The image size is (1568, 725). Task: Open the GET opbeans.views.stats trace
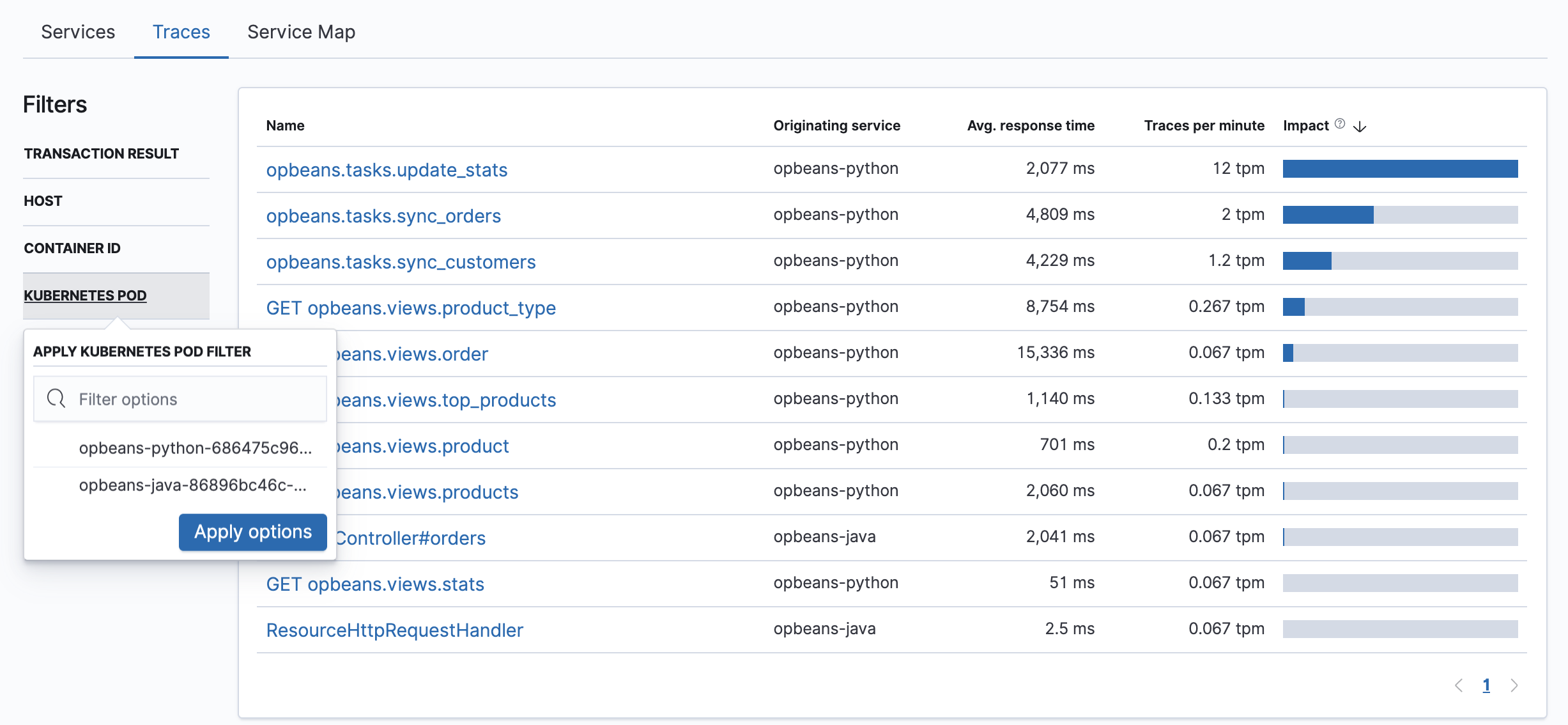[x=375, y=584]
